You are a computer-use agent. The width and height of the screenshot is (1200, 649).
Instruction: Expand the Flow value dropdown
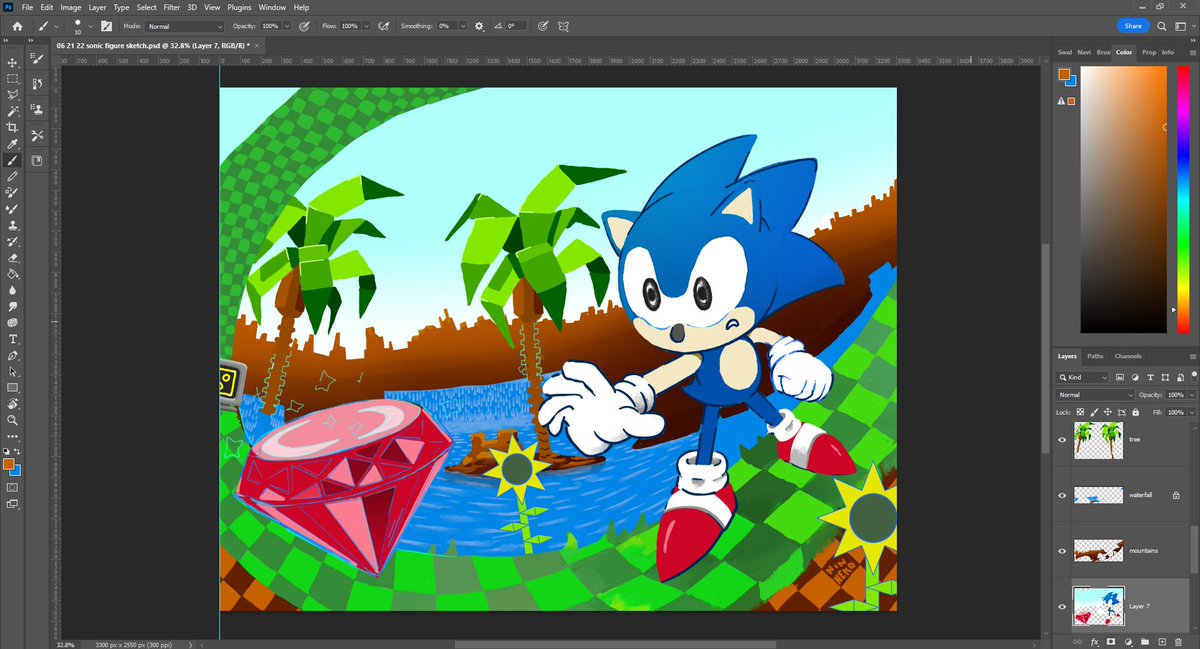point(367,26)
